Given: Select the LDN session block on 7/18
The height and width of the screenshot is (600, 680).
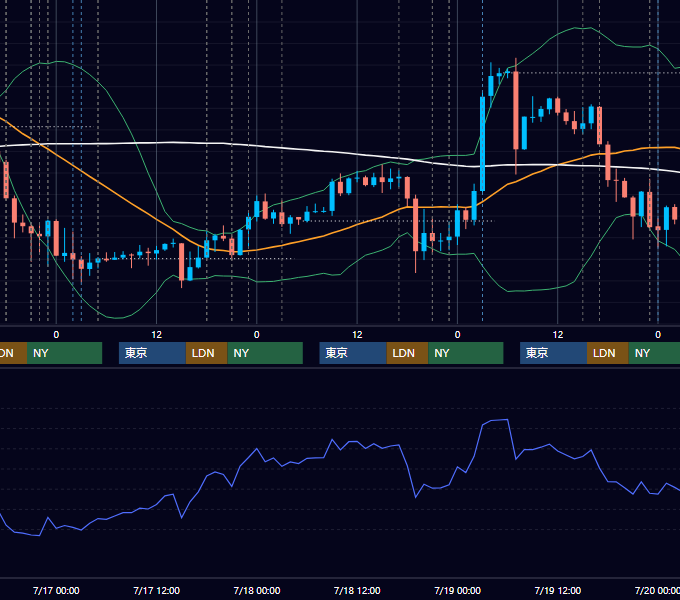Looking at the screenshot, I should tap(407, 353).
